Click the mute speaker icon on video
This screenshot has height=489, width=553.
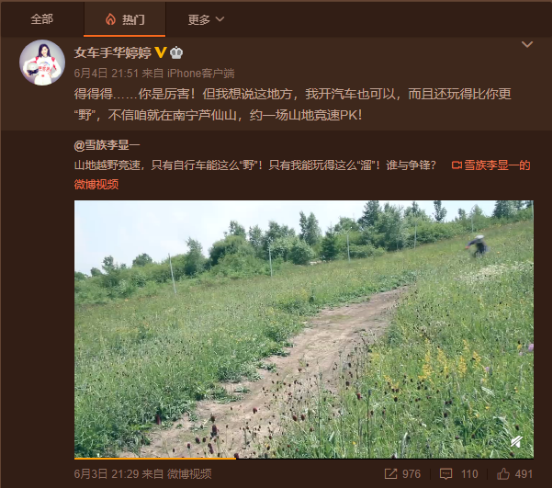517,441
